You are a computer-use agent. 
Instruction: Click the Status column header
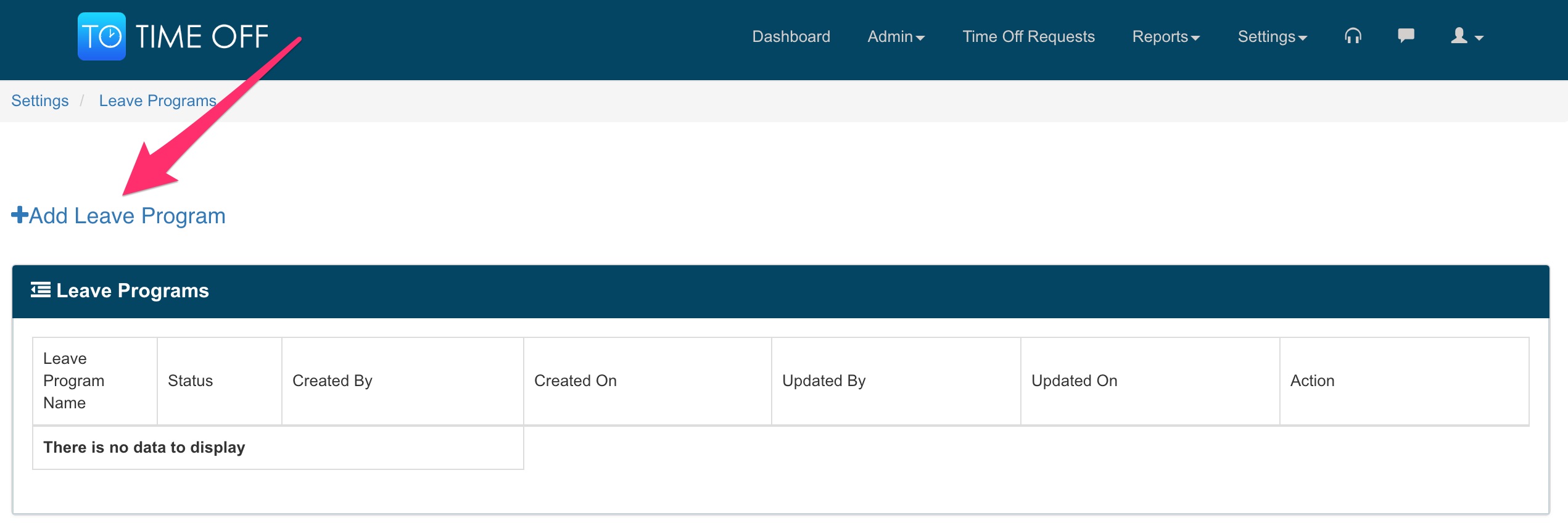[x=190, y=381]
